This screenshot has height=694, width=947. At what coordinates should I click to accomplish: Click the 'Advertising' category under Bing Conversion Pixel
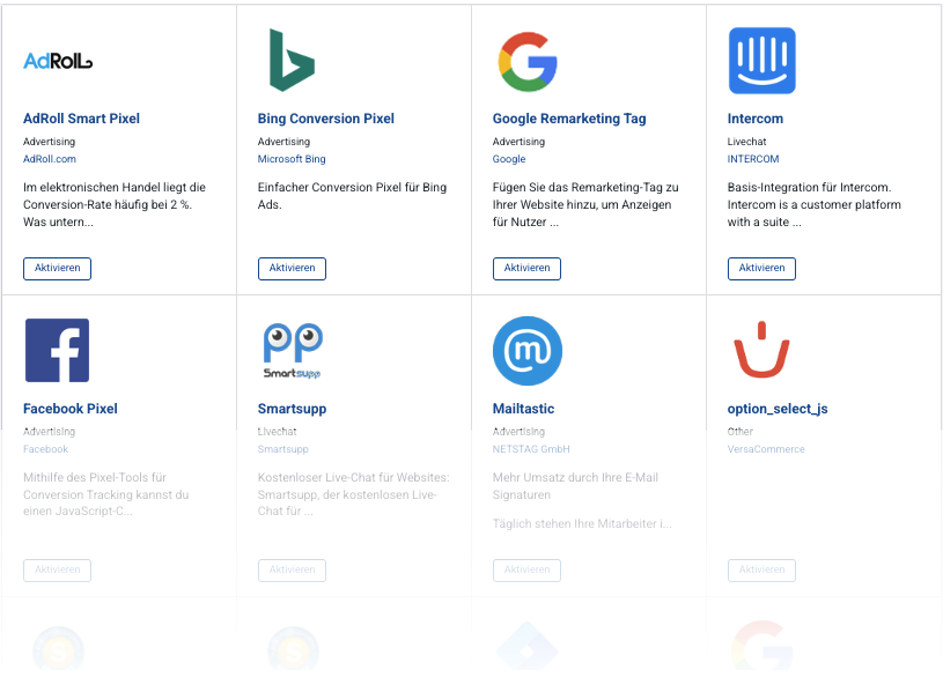click(x=284, y=141)
